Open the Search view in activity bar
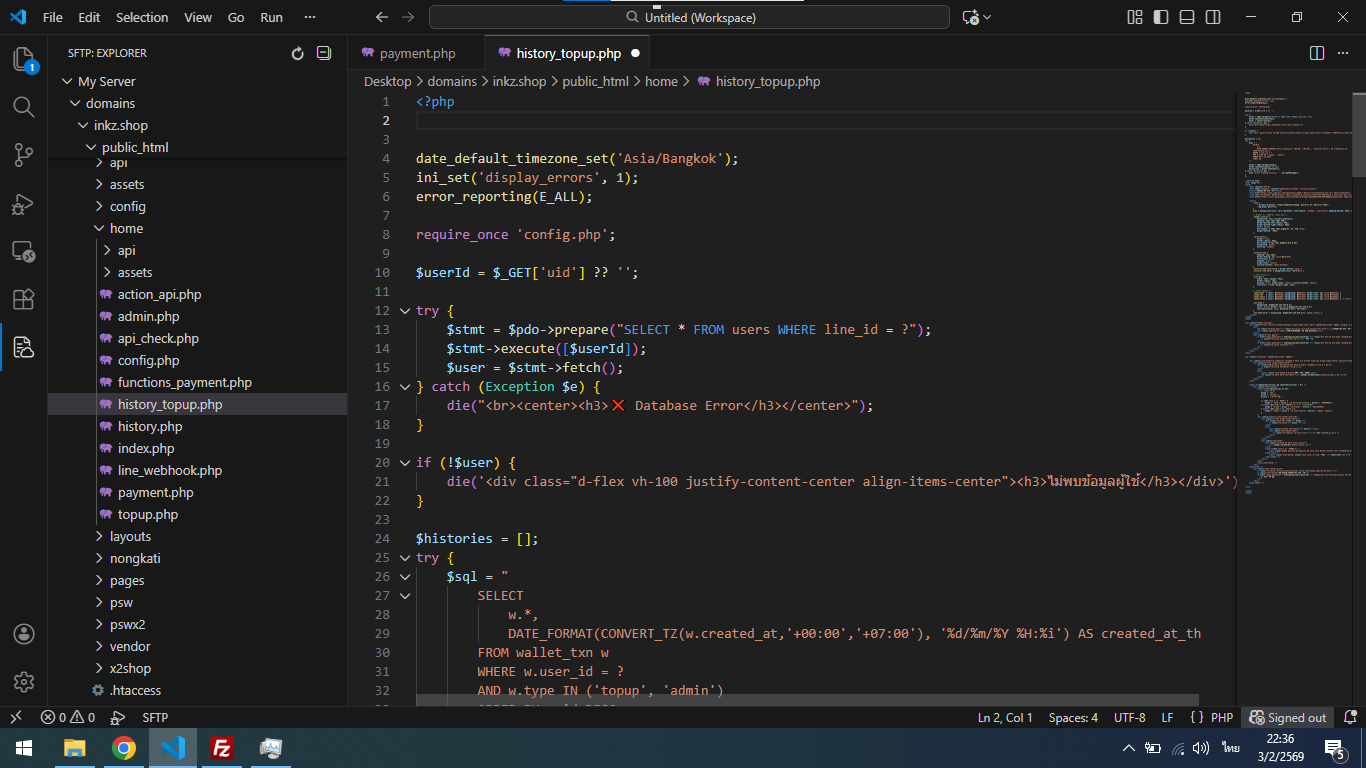The height and width of the screenshot is (768, 1366). 24,107
